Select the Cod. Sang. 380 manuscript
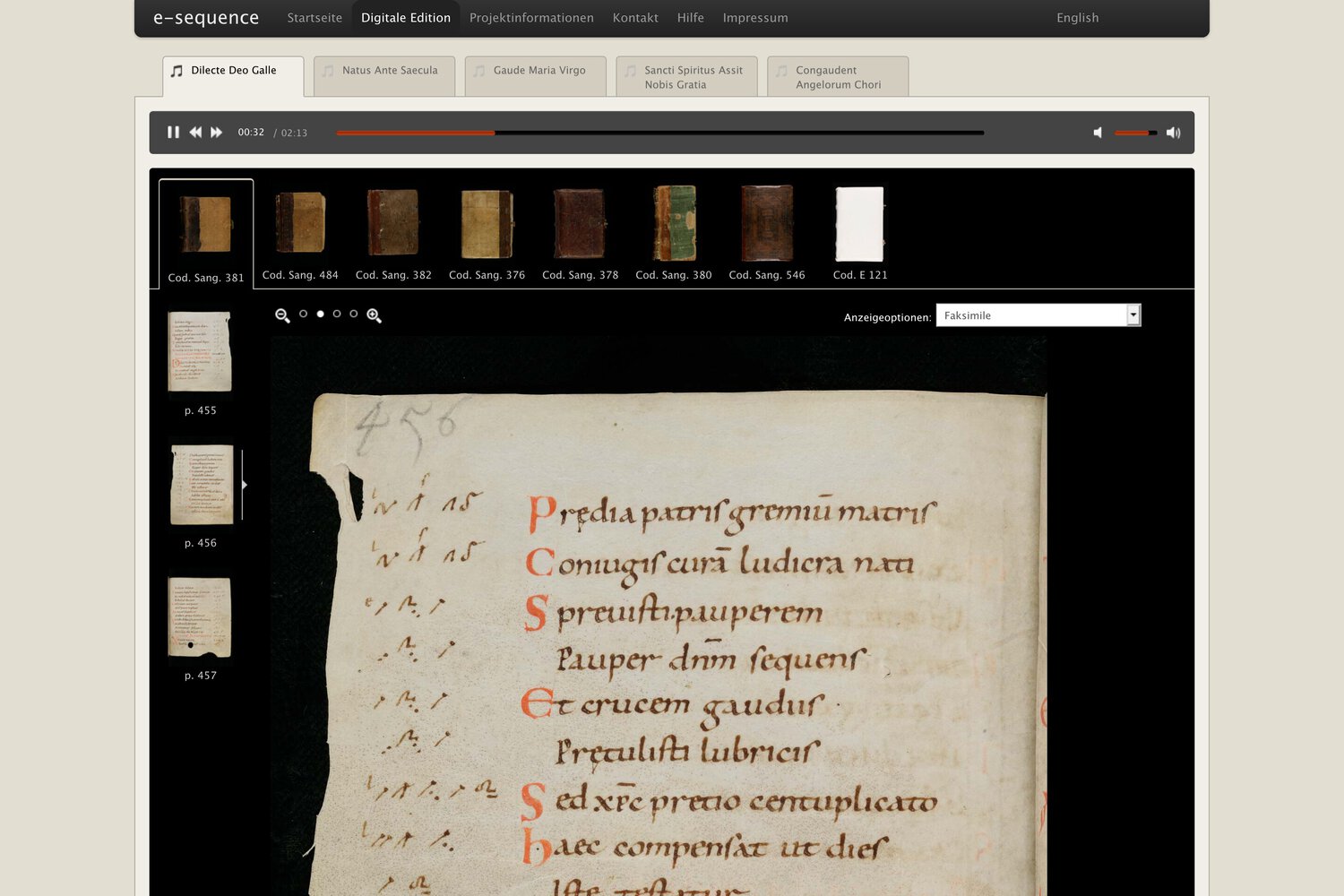Image resolution: width=1344 pixels, height=896 pixels. tap(674, 233)
